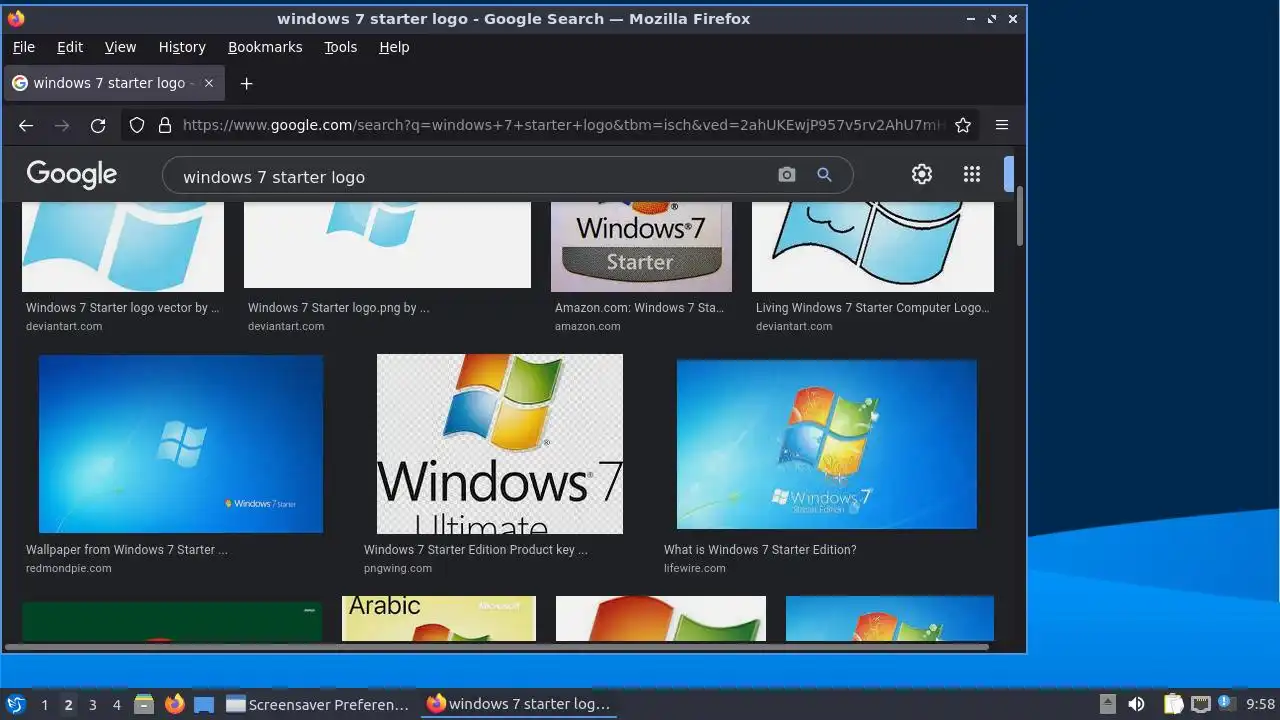The image size is (1280, 720).
Task: Click the amazon.com source text
Action: [588, 326]
